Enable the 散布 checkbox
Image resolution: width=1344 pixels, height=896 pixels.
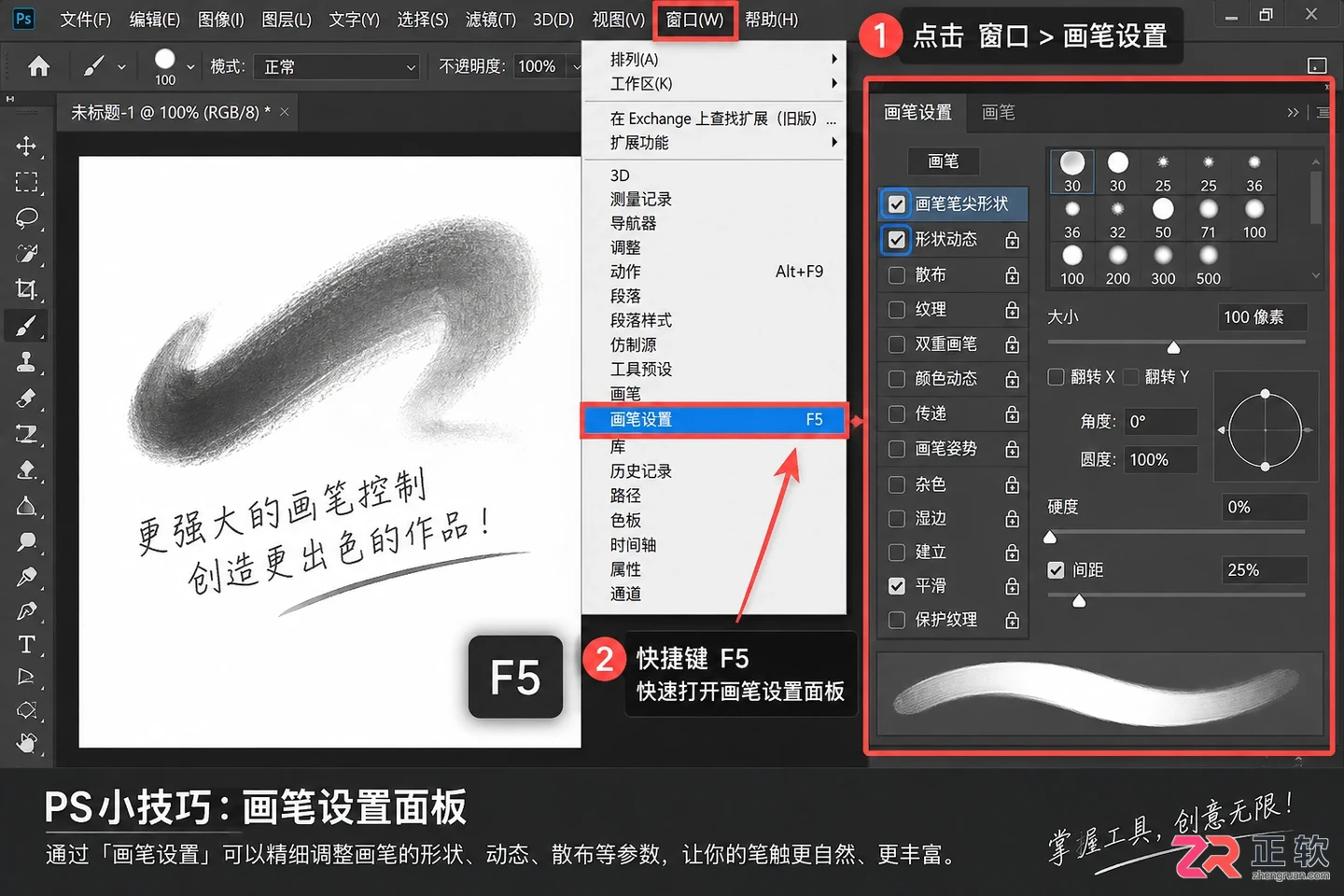click(897, 275)
